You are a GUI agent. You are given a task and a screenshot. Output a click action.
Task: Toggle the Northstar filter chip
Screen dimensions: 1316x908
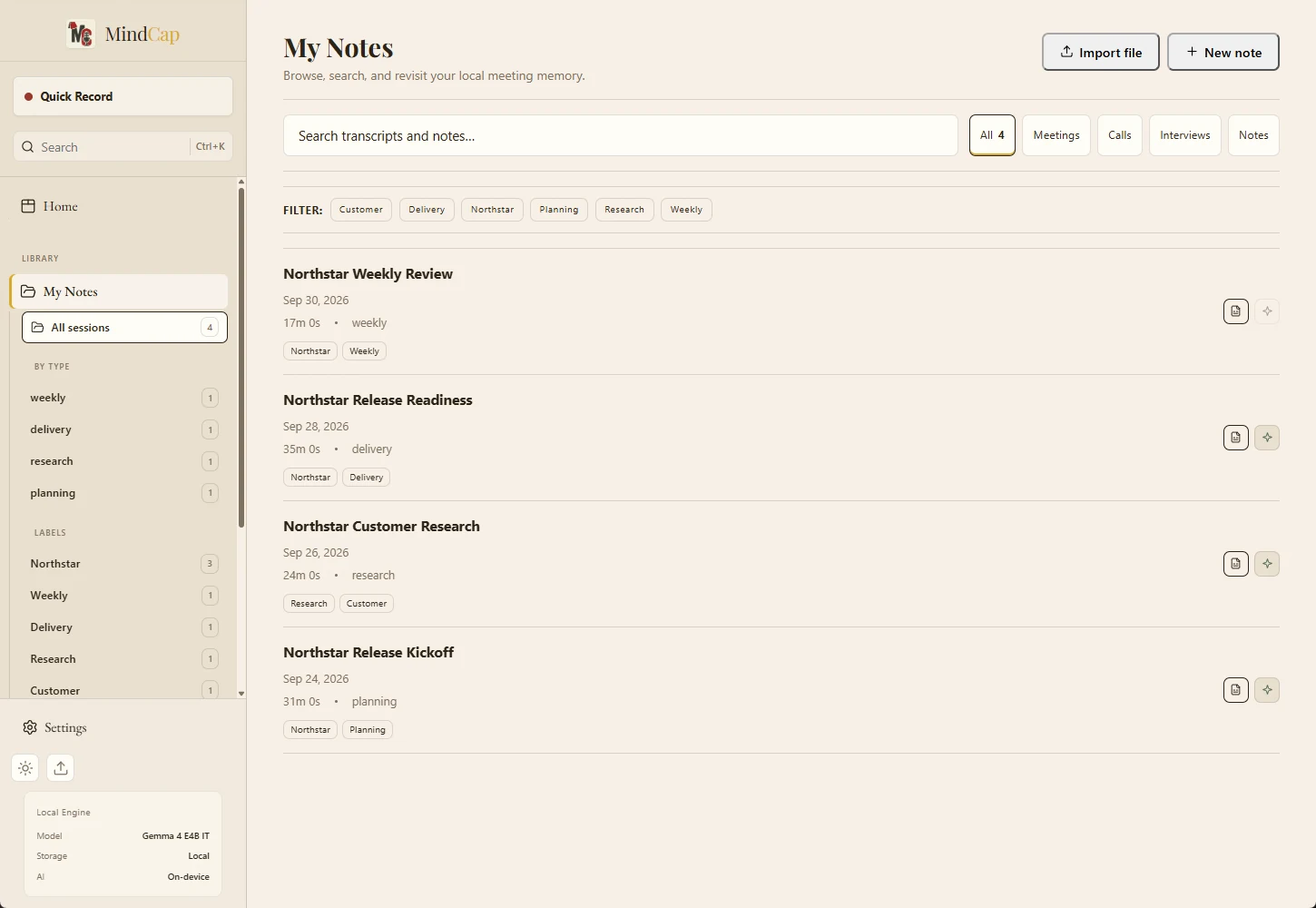point(492,210)
